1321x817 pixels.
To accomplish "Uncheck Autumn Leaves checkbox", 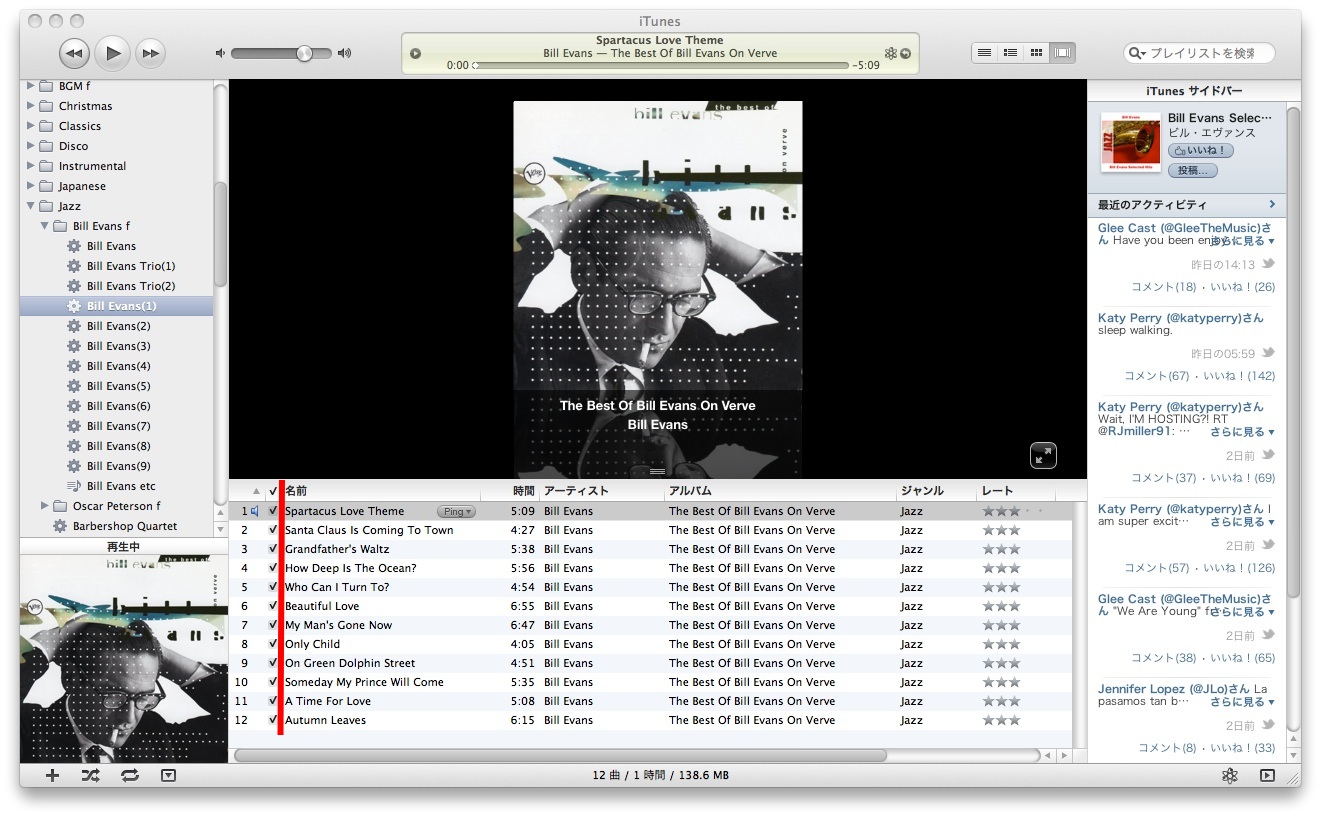I will tap(273, 720).
